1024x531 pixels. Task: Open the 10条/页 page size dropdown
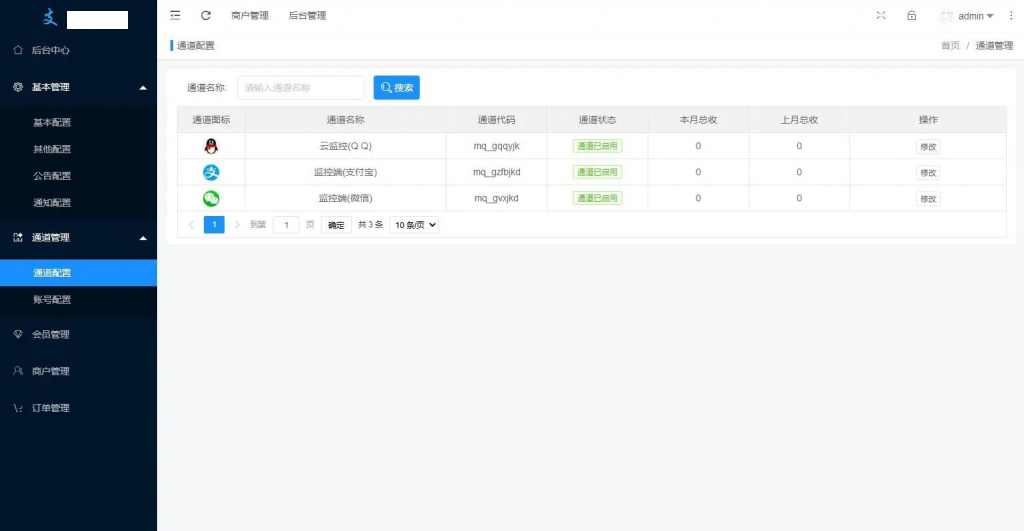(x=414, y=225)
